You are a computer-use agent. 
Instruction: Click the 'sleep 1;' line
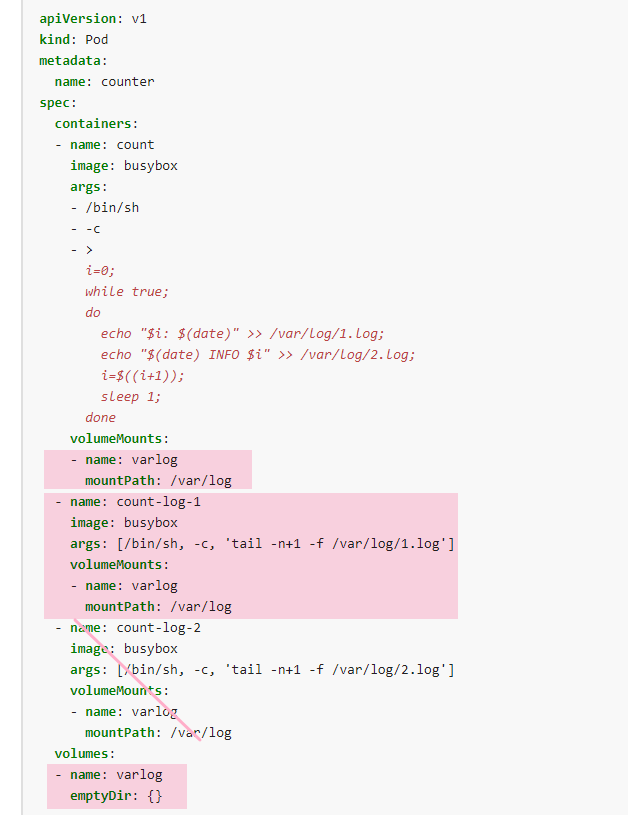131,397
